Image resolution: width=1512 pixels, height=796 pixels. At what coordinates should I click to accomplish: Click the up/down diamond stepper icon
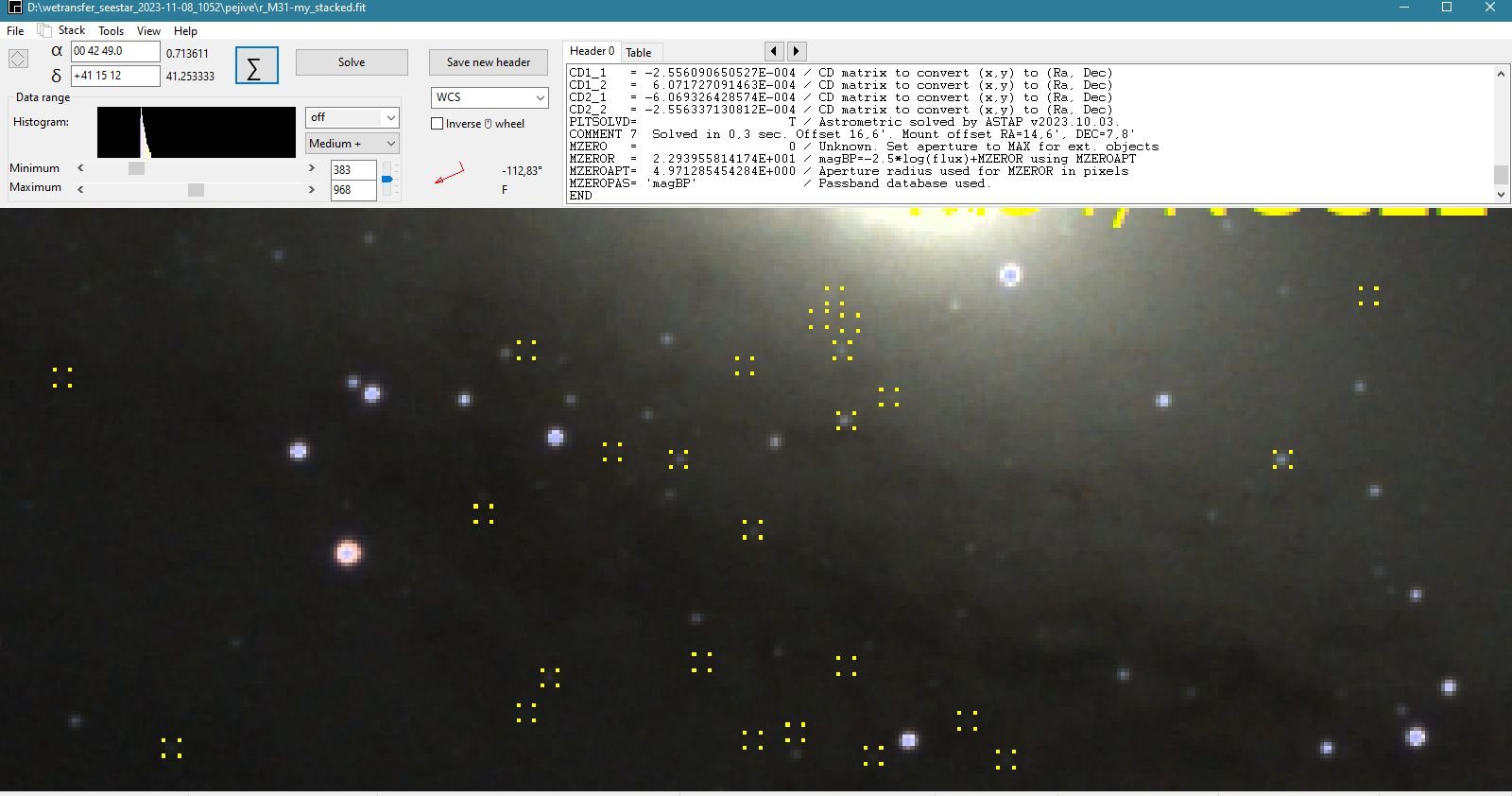[x=18, y=59]
